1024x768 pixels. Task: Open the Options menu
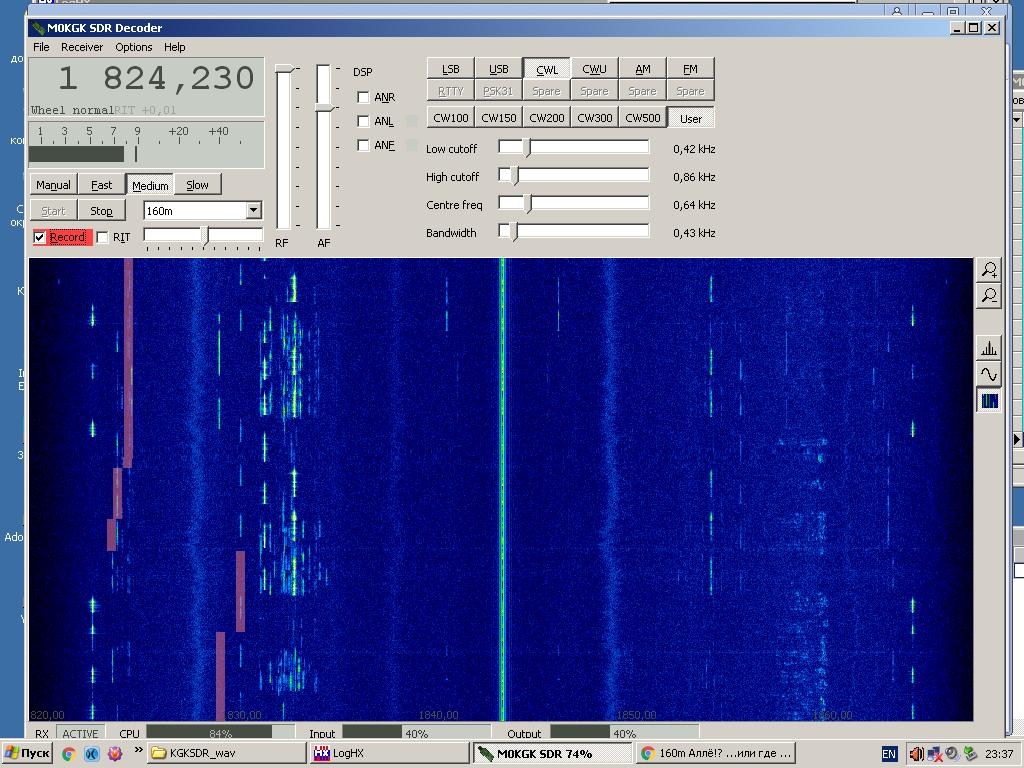coord(133,47)
